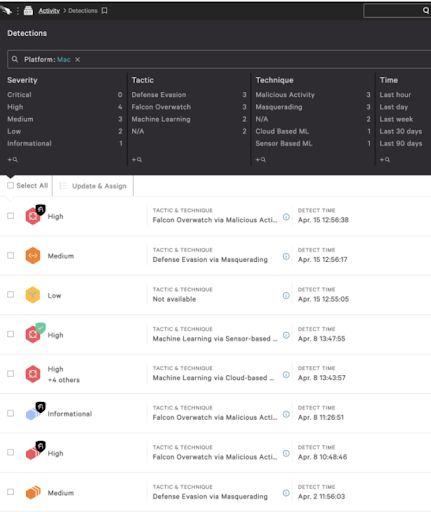Click the CrowdStrike falcon logo icon
This screenshot has width=431, height=512.
point(6,10)
